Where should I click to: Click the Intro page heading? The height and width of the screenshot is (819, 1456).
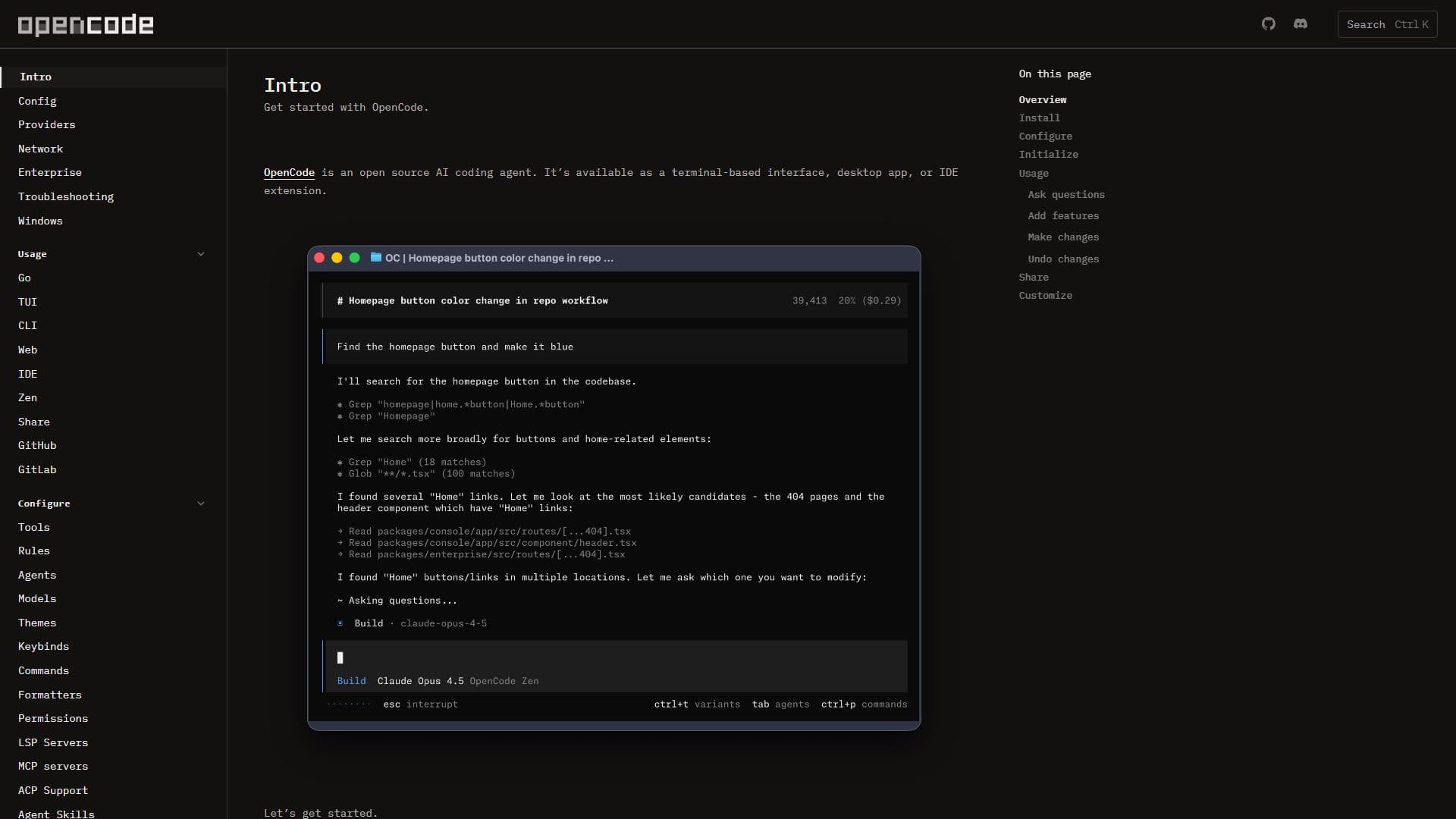coord(293,85)
